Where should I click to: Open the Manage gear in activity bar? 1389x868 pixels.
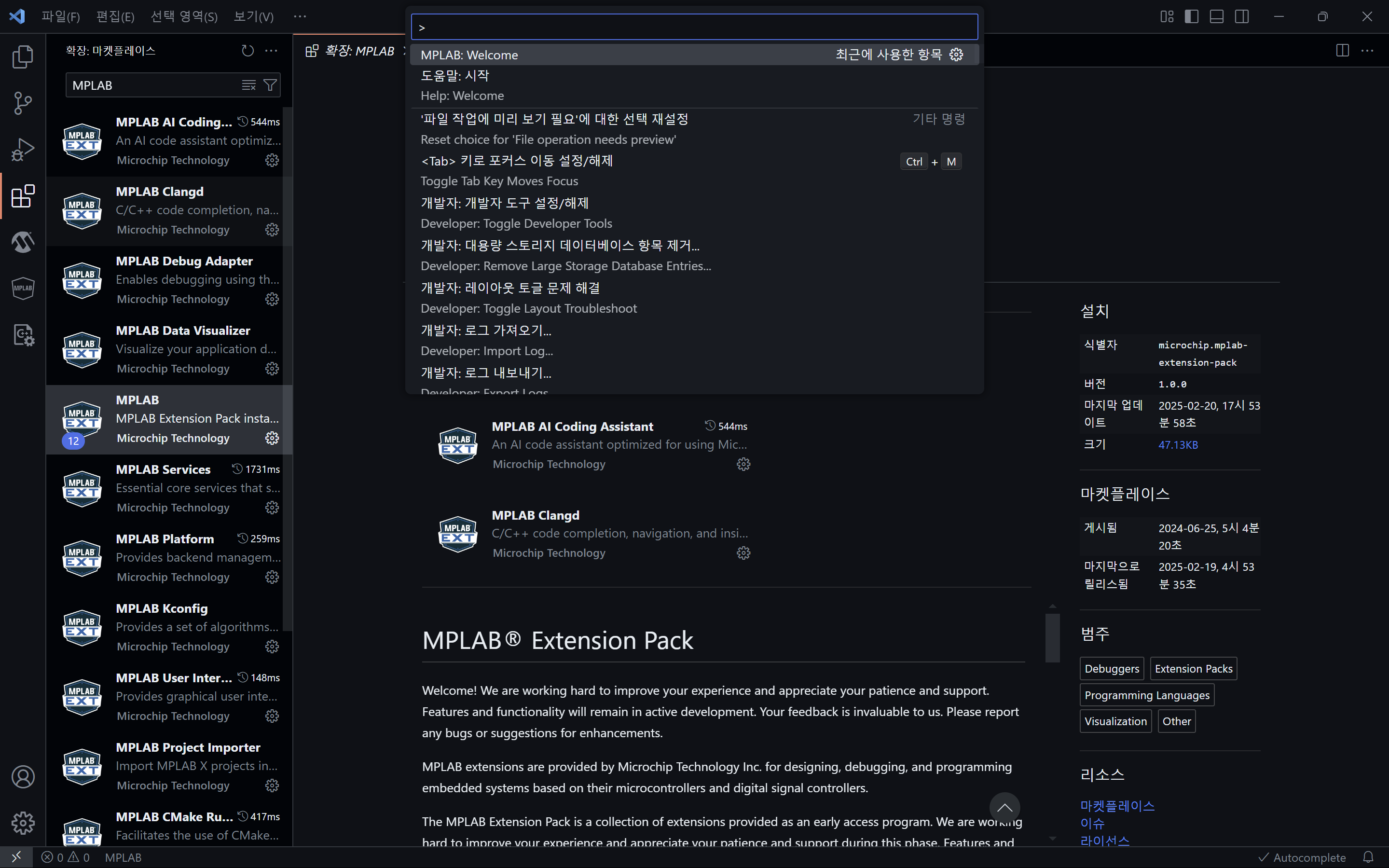coord(23,823)
